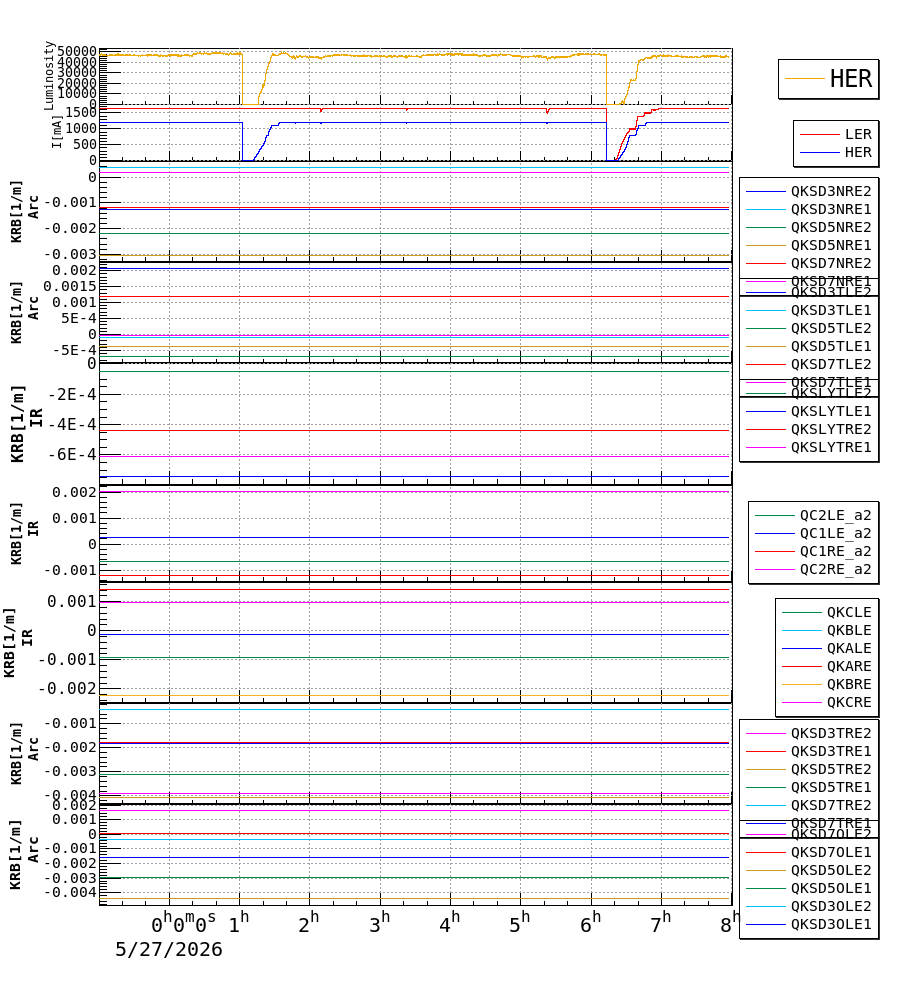Choose the QKALE legend entry
This screenshot has height=984, width=900.
(849, 649)
